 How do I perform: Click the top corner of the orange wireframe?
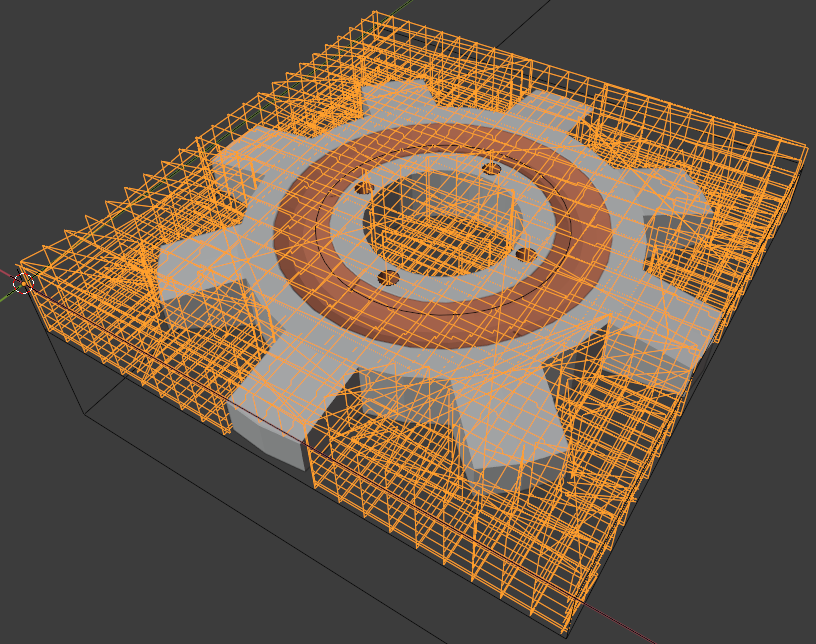[x=374, y=14]
